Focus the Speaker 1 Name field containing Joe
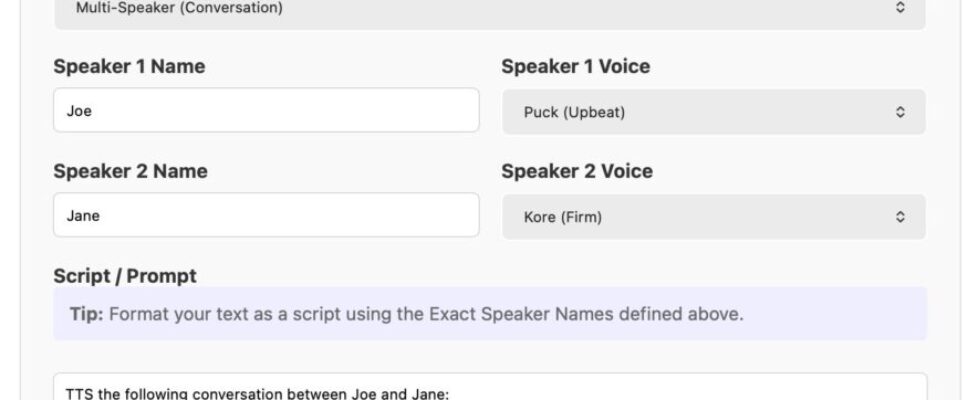Image resolution: width=978 pixels, height=400 pixels. tap(266, 111)
